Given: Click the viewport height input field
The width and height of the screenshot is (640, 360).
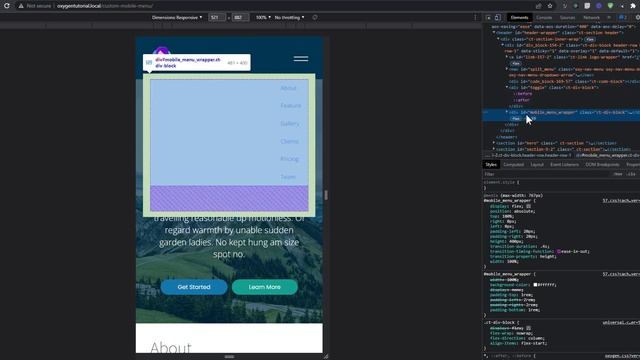Looking at the screenshot, I should click(240, 18).
